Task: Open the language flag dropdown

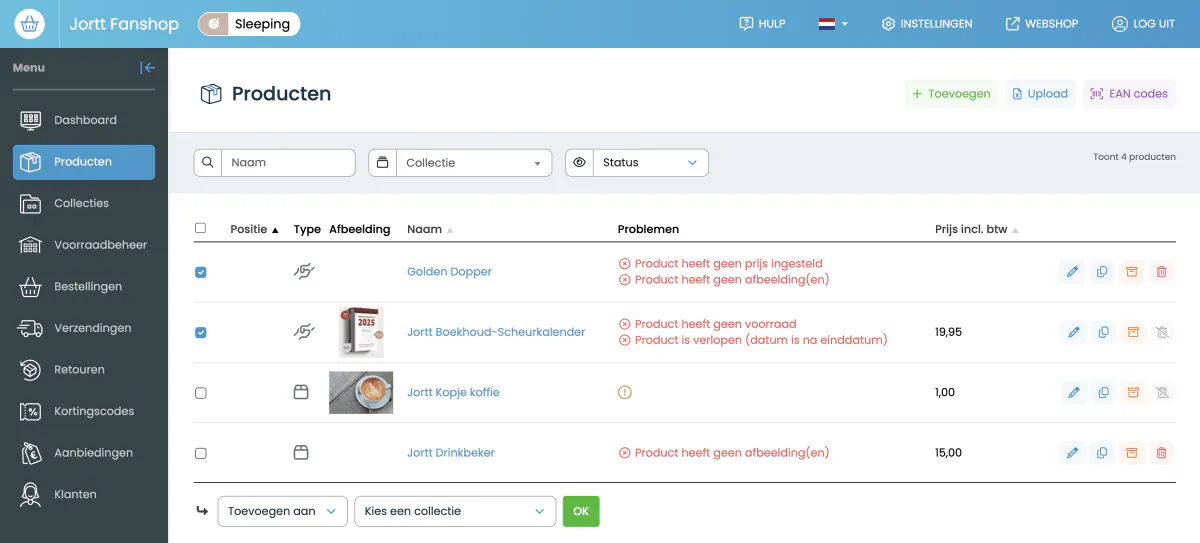Action: tap(833, 24)
